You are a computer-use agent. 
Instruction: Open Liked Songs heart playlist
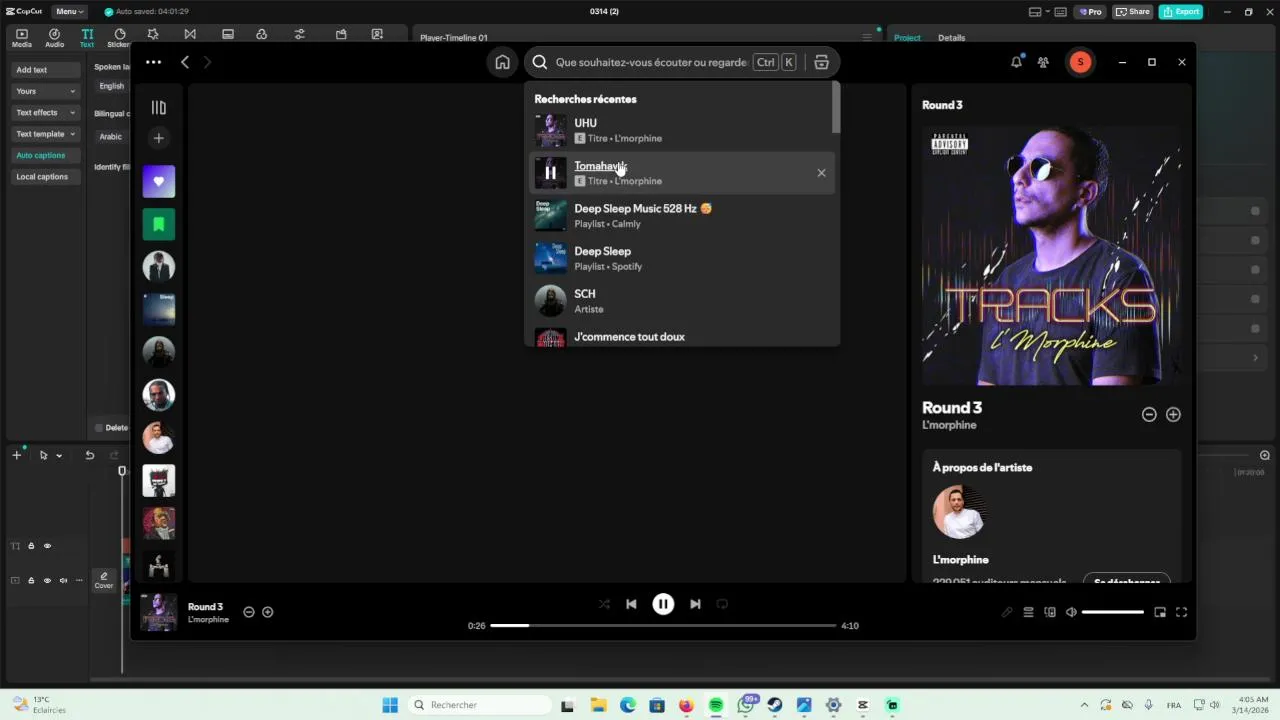point(158,182)
